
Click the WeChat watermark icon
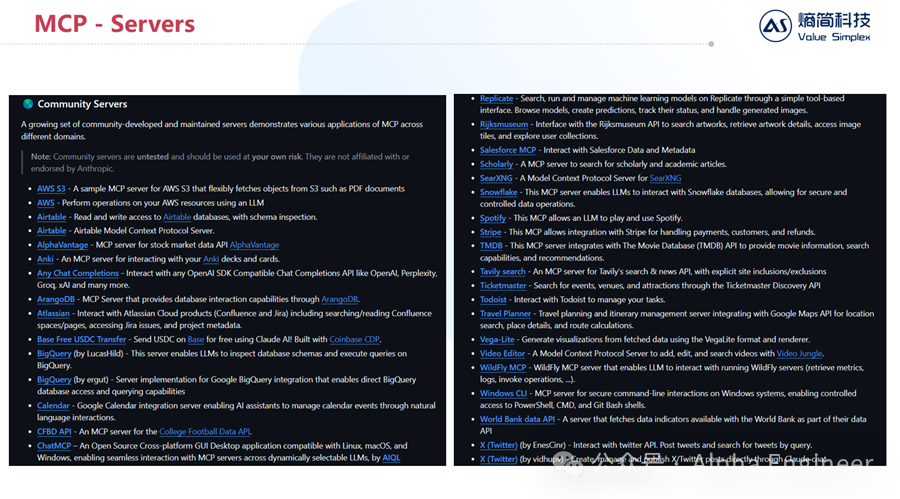pyautogui.click(x=570, y=463)
